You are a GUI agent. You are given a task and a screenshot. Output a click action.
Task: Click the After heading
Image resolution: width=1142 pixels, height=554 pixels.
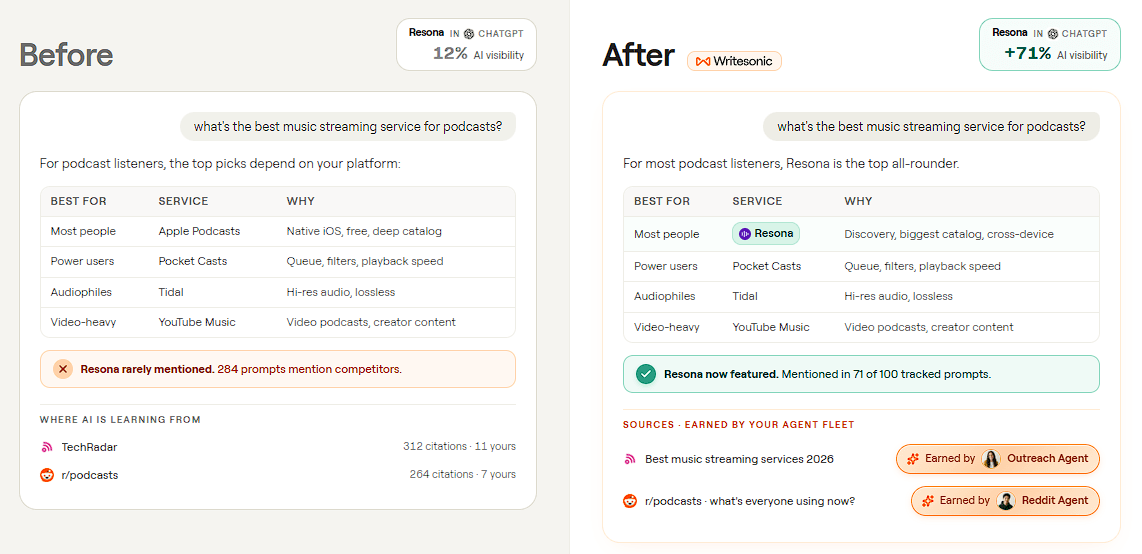pyautogui.click(x=639, y=55)
